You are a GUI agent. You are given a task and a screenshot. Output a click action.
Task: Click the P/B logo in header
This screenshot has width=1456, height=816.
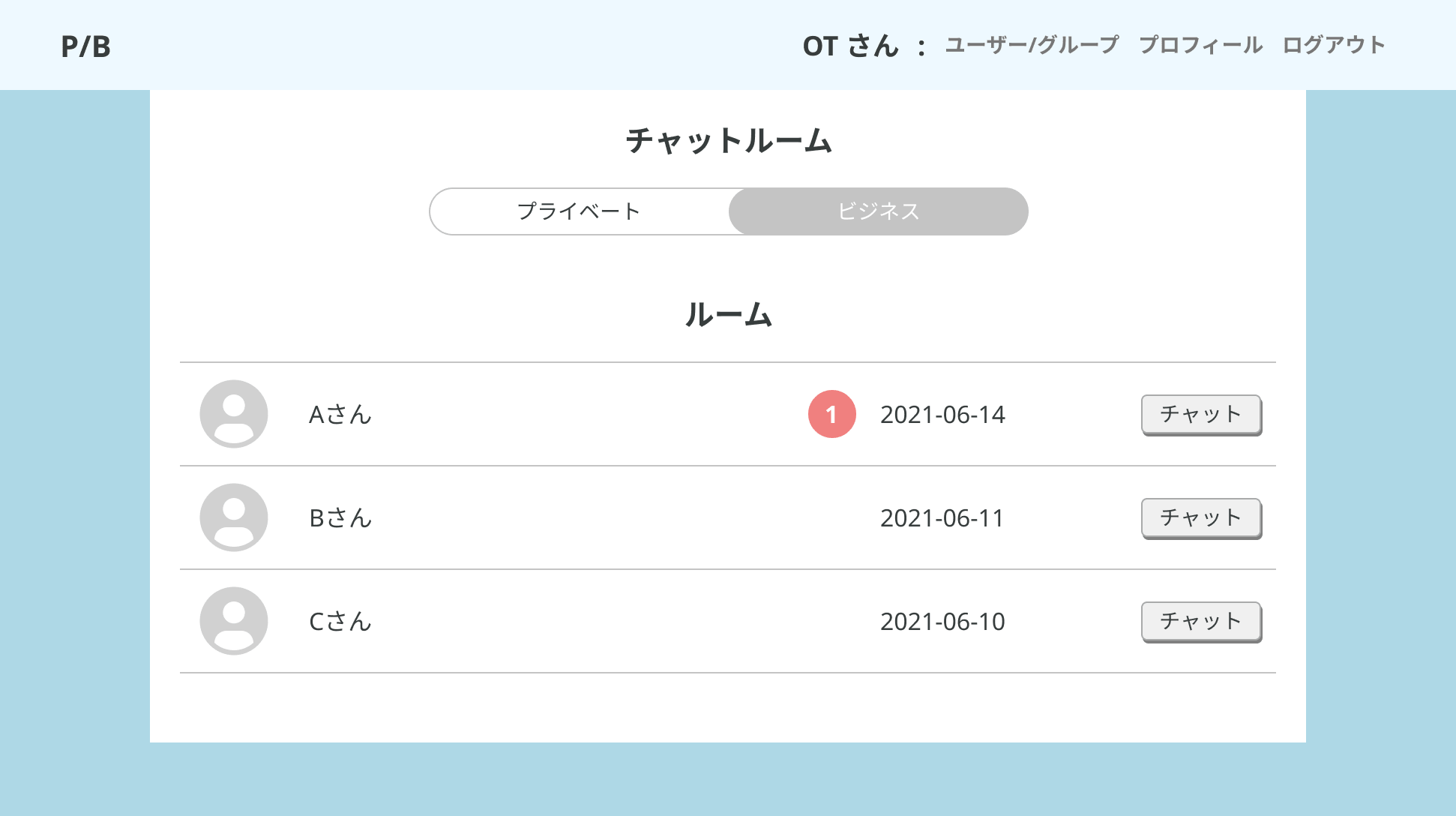85,46
